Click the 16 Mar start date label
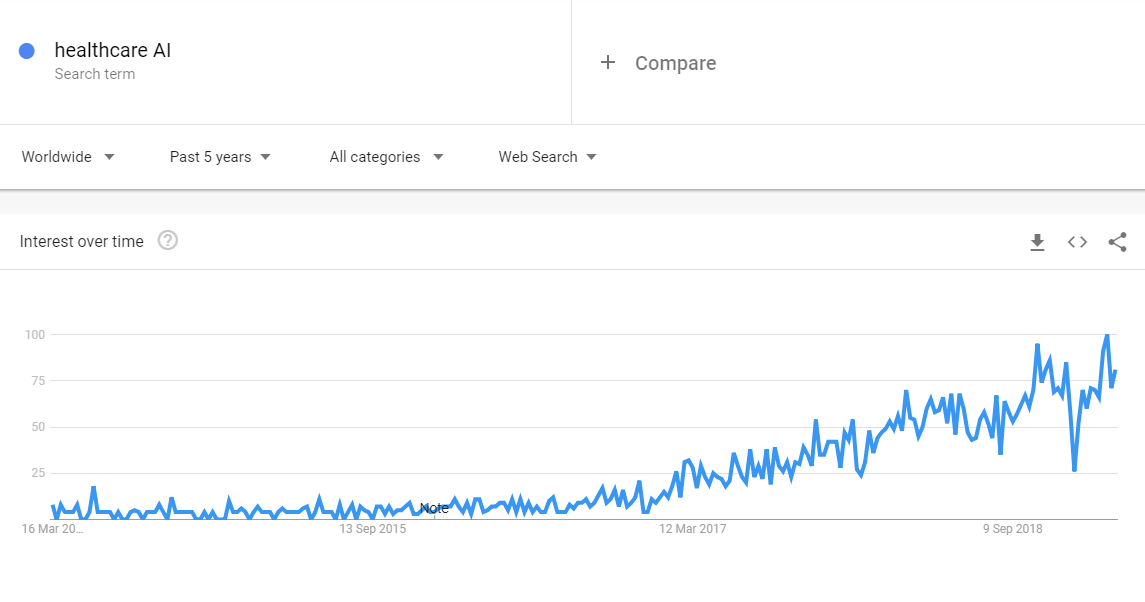Image resolution: width=1145 pixels, height=602 pixels. (52, 529)
